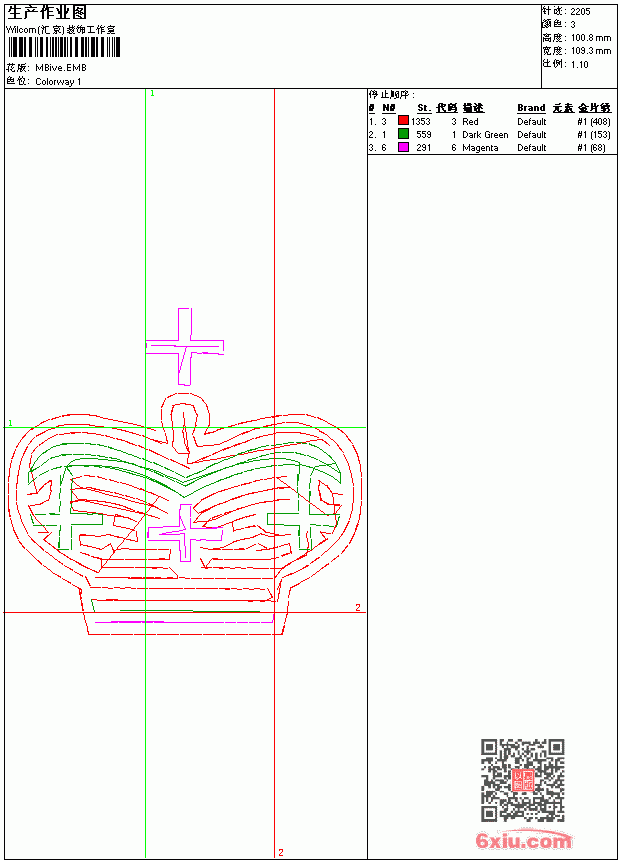Click the green "1" label on the horizontal guide
This screenshot has width=620, height=860.
click(10, 423)
